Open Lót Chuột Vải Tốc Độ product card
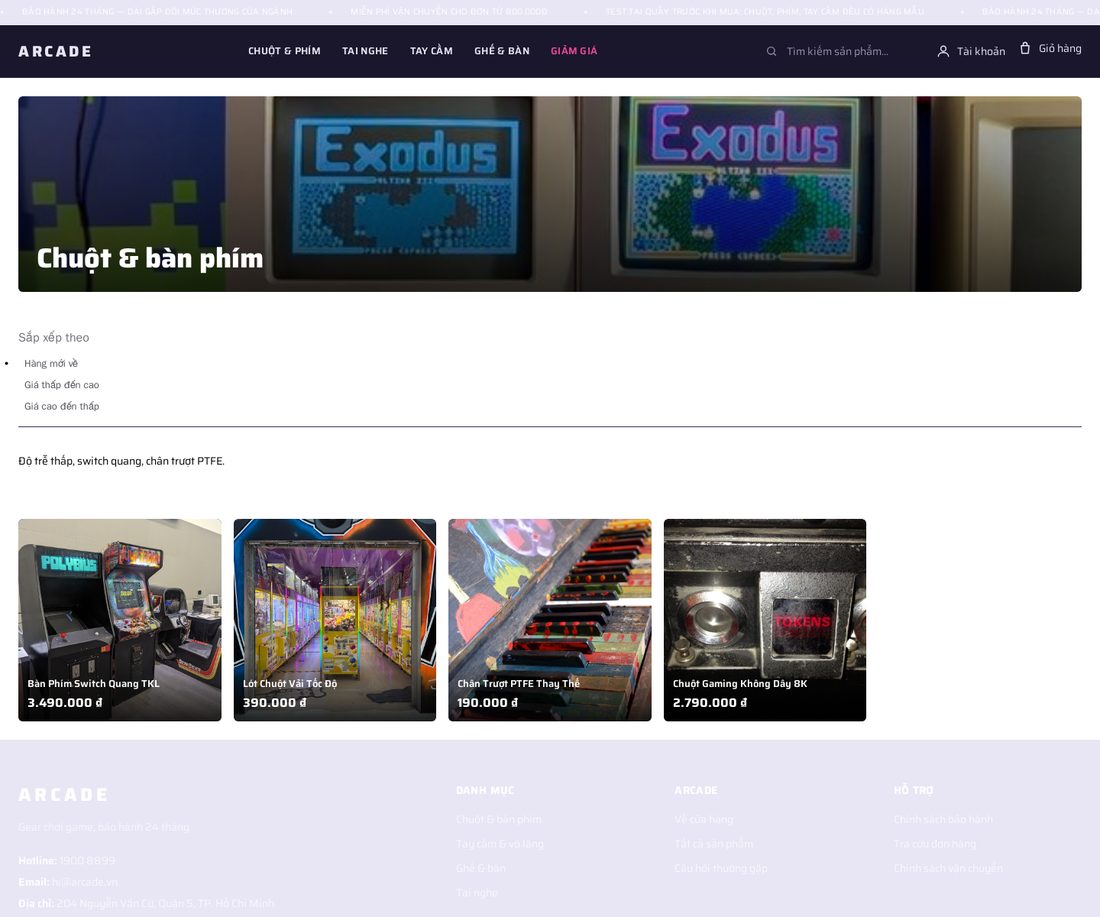The image size is (1100, 917). point(335,620)
